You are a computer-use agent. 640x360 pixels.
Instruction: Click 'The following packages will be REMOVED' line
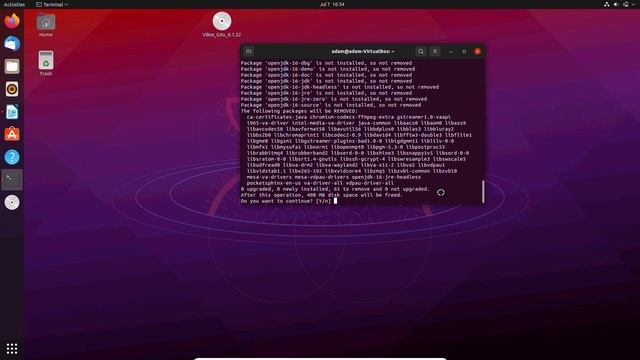[299, 111]
